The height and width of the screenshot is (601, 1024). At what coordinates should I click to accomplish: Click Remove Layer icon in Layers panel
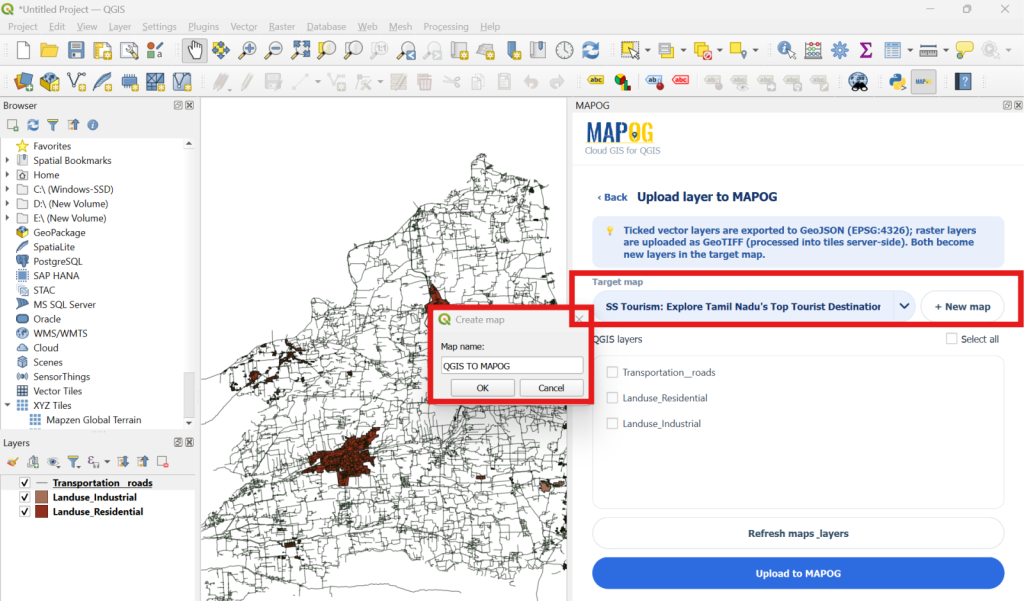[x=163, y=462]
